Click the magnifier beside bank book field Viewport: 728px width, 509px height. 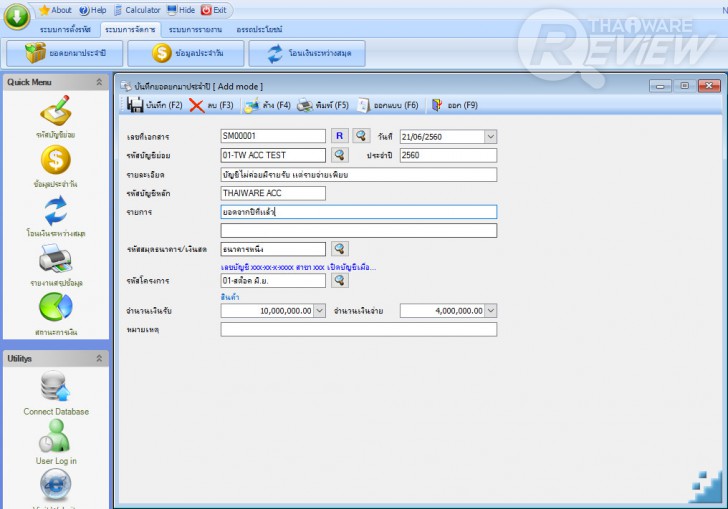[x=339, y=249]
